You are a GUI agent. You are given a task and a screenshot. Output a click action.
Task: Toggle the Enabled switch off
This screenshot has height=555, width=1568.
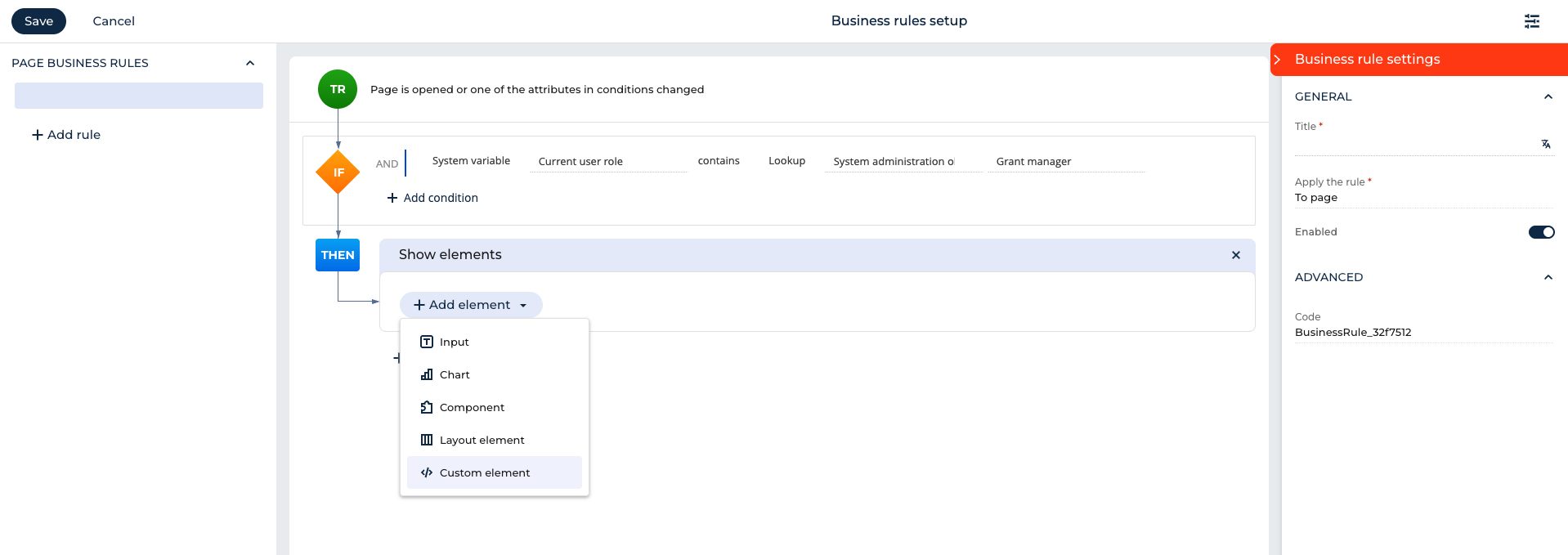point(1541,232)
